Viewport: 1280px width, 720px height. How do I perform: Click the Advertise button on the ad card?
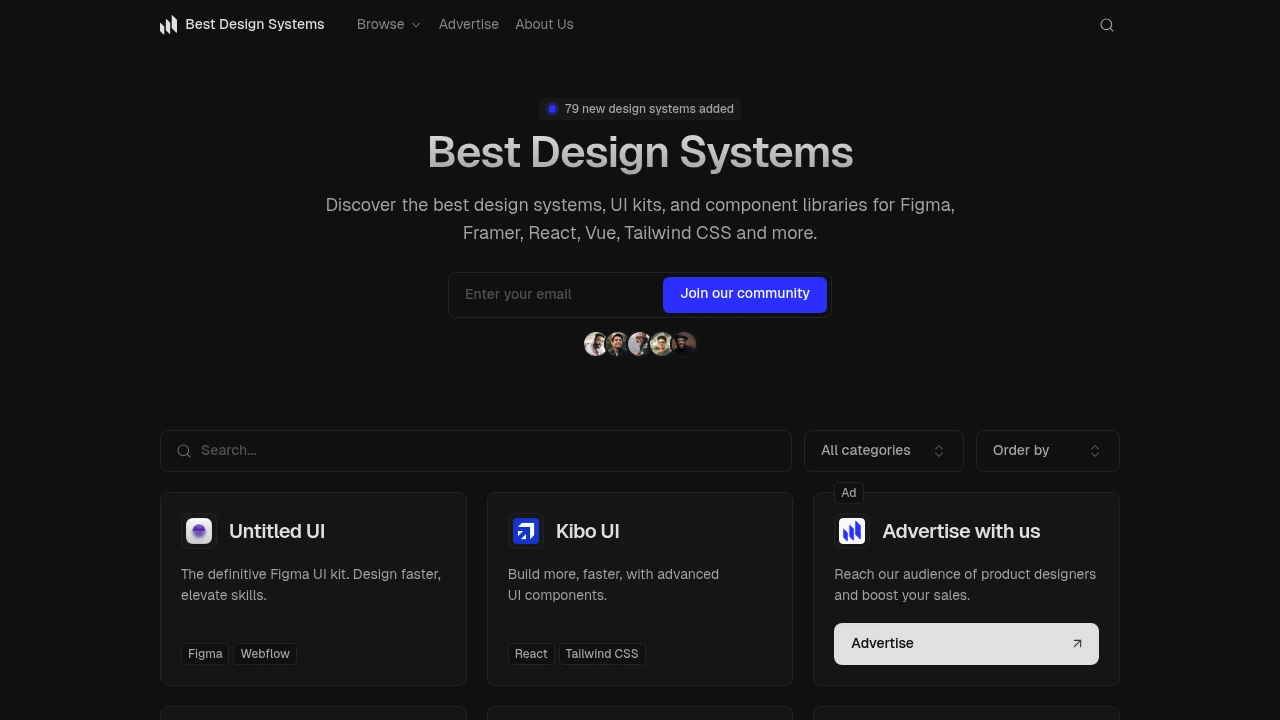tap(966, 643)
